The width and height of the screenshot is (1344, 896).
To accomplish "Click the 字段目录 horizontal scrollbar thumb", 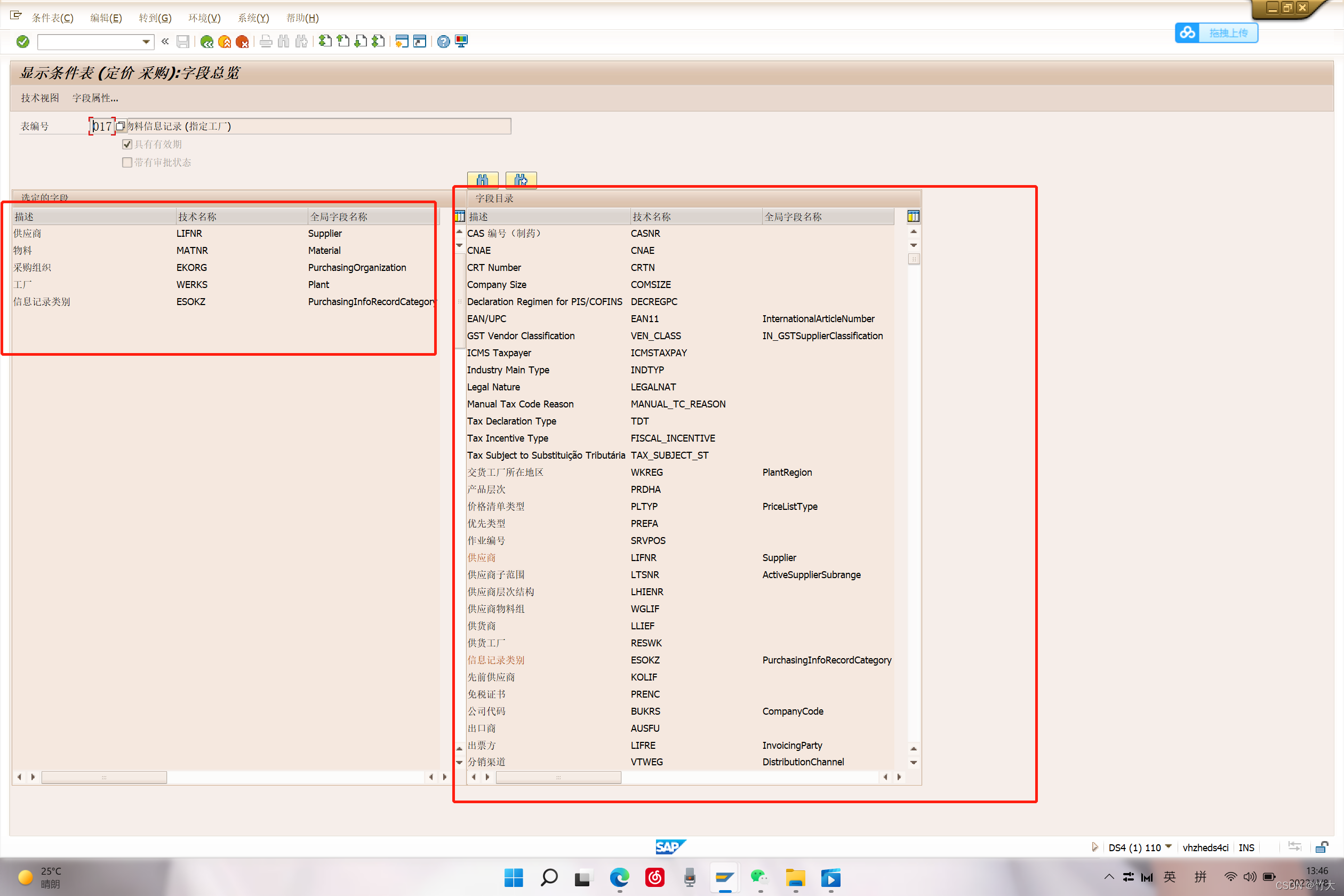I will tap(558, 777).
